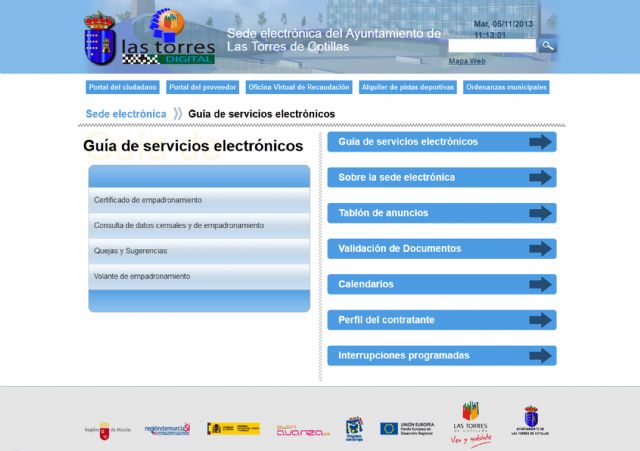640x451 pixels.
Task: Click the arrow beside Tablón de anuncios
Action: tap(540, 213)
